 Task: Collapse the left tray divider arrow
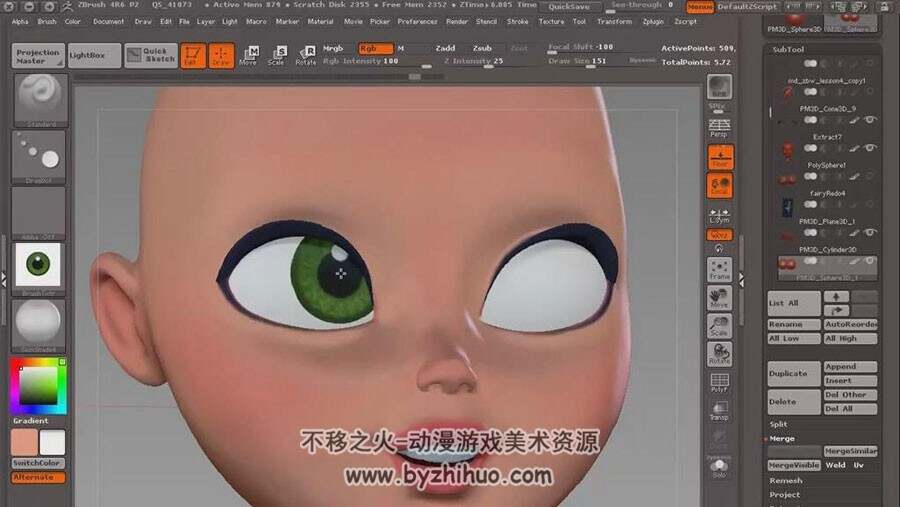pos(3,279)
